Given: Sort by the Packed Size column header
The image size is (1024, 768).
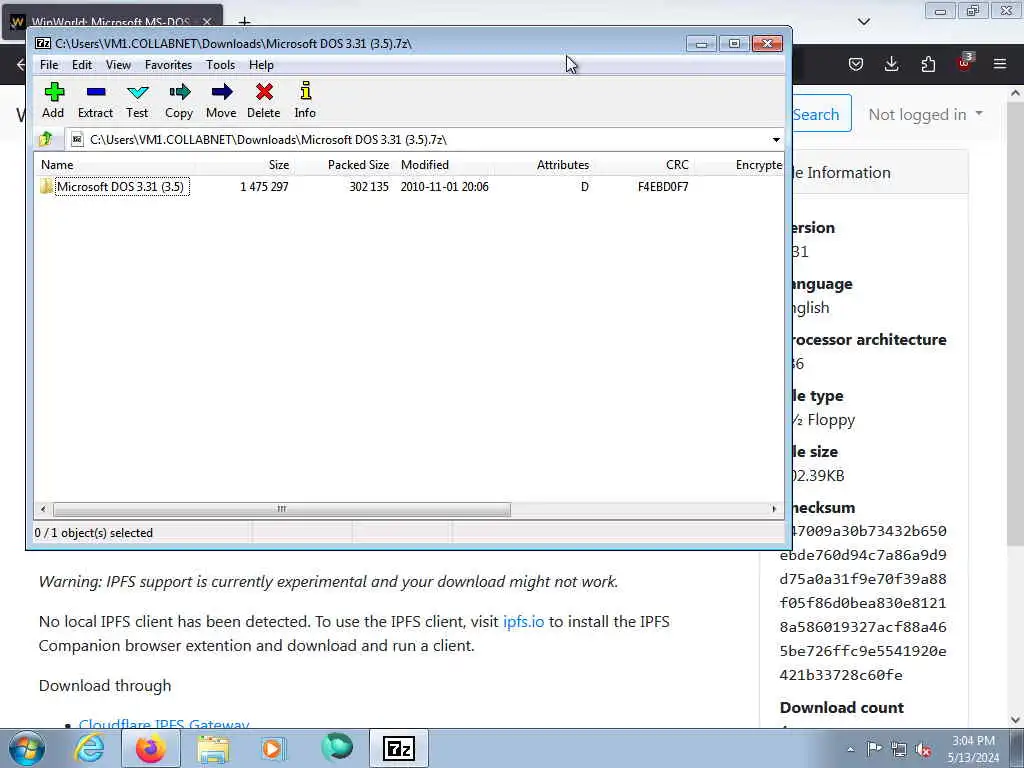Looking at the screenshot, I should click(344, 165).
